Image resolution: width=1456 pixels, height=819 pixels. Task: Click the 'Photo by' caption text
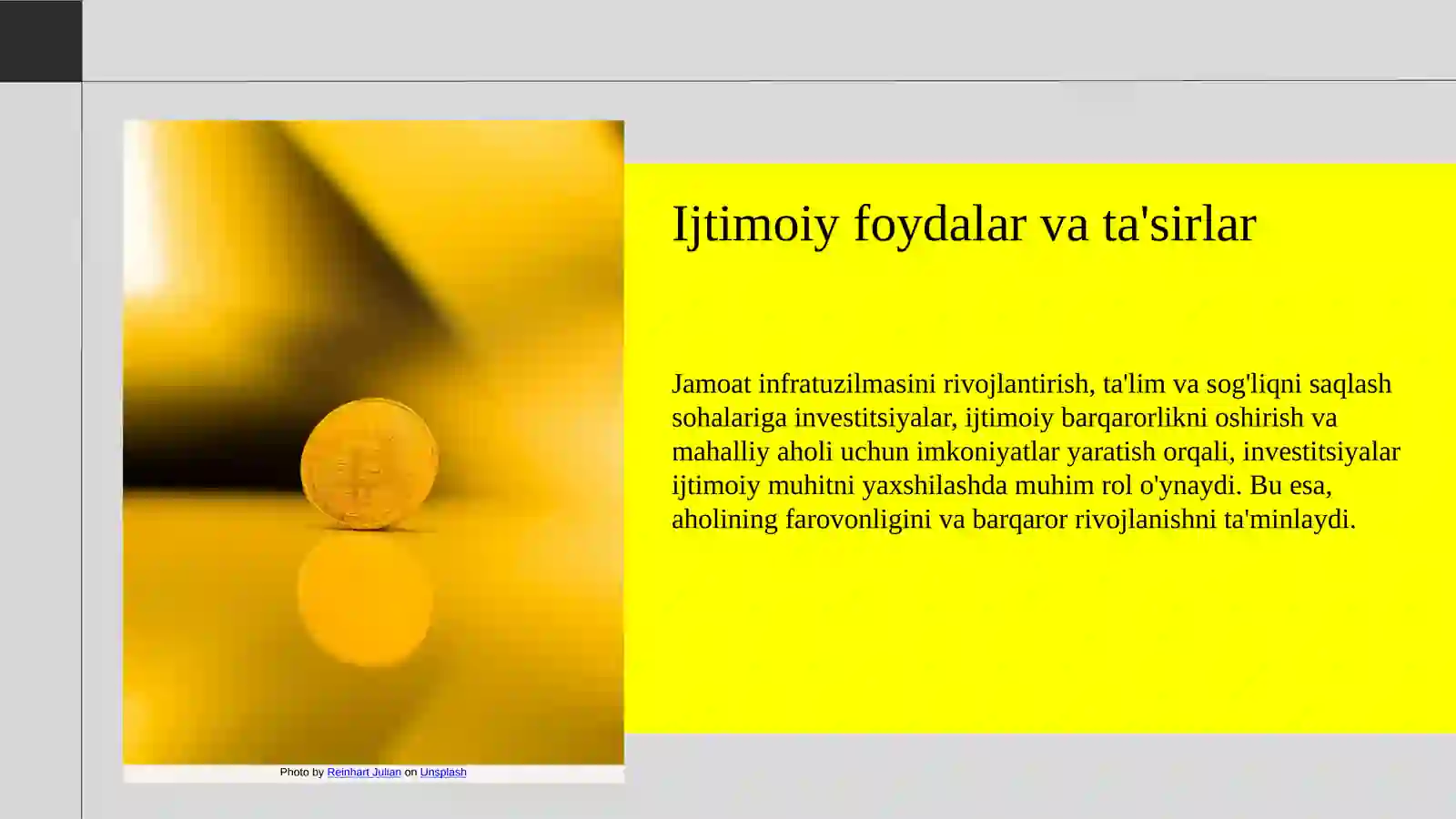point(301,772)
